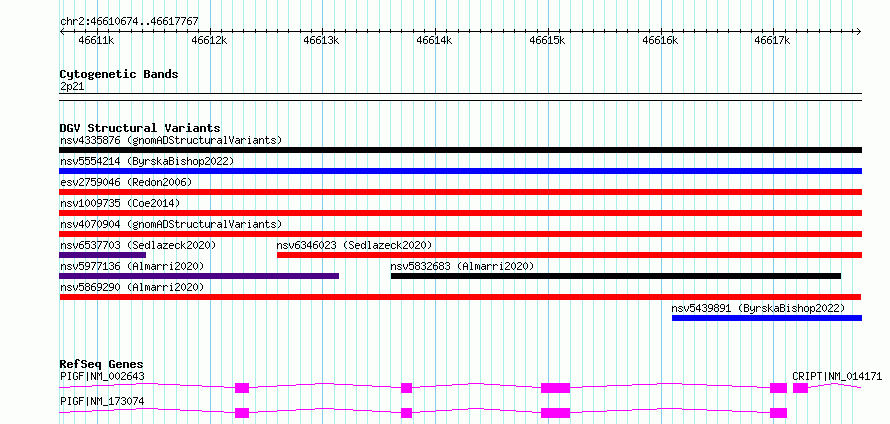This screenshot has height=424, width=890.
Task: Click the nsv5439891 (ByrskaBishop2022) label
Action: tap(758, 308)
